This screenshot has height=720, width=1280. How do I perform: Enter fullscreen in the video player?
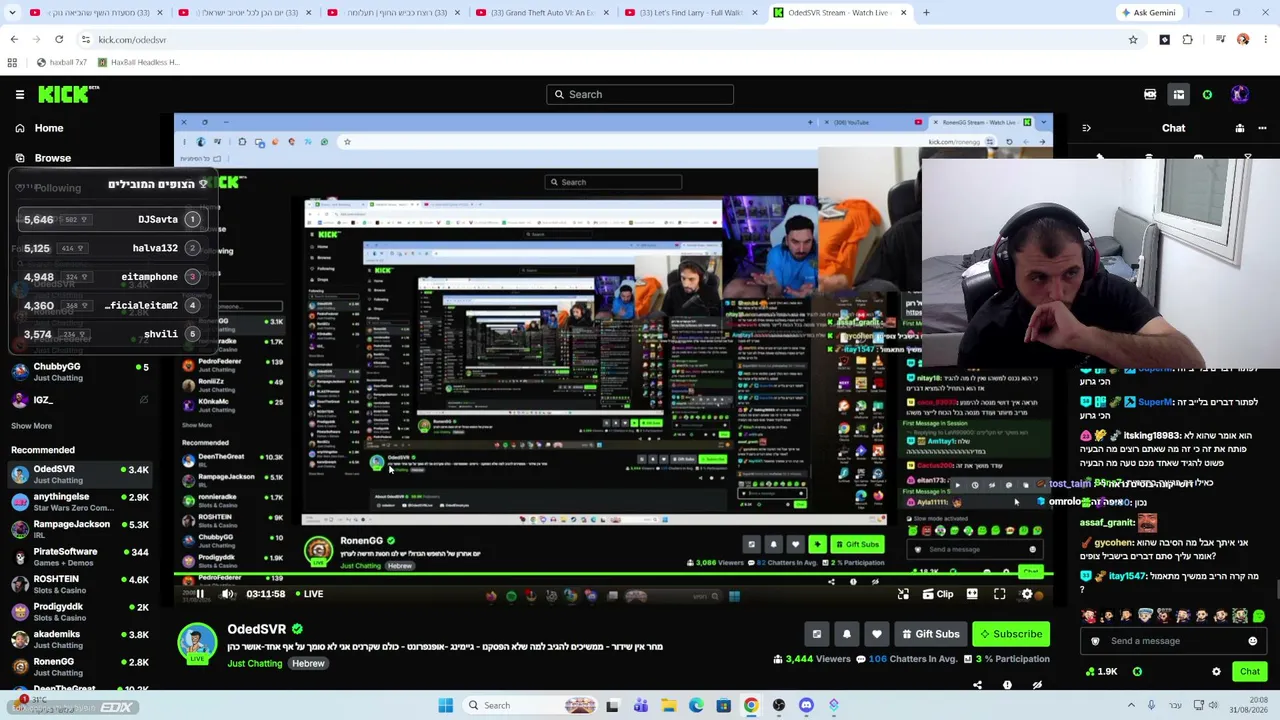tap(999, 594)
